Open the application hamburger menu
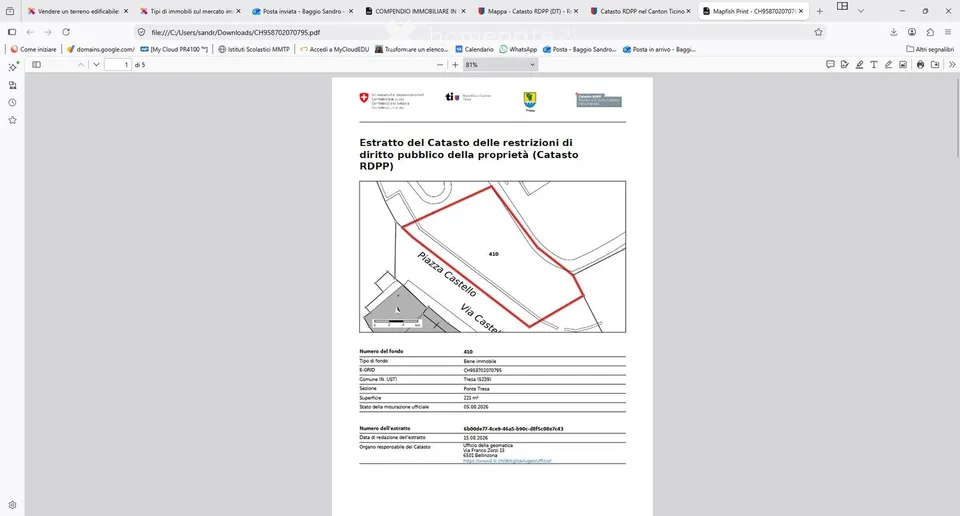The height and width of the screenshot is (516, 960). point(948,32)
